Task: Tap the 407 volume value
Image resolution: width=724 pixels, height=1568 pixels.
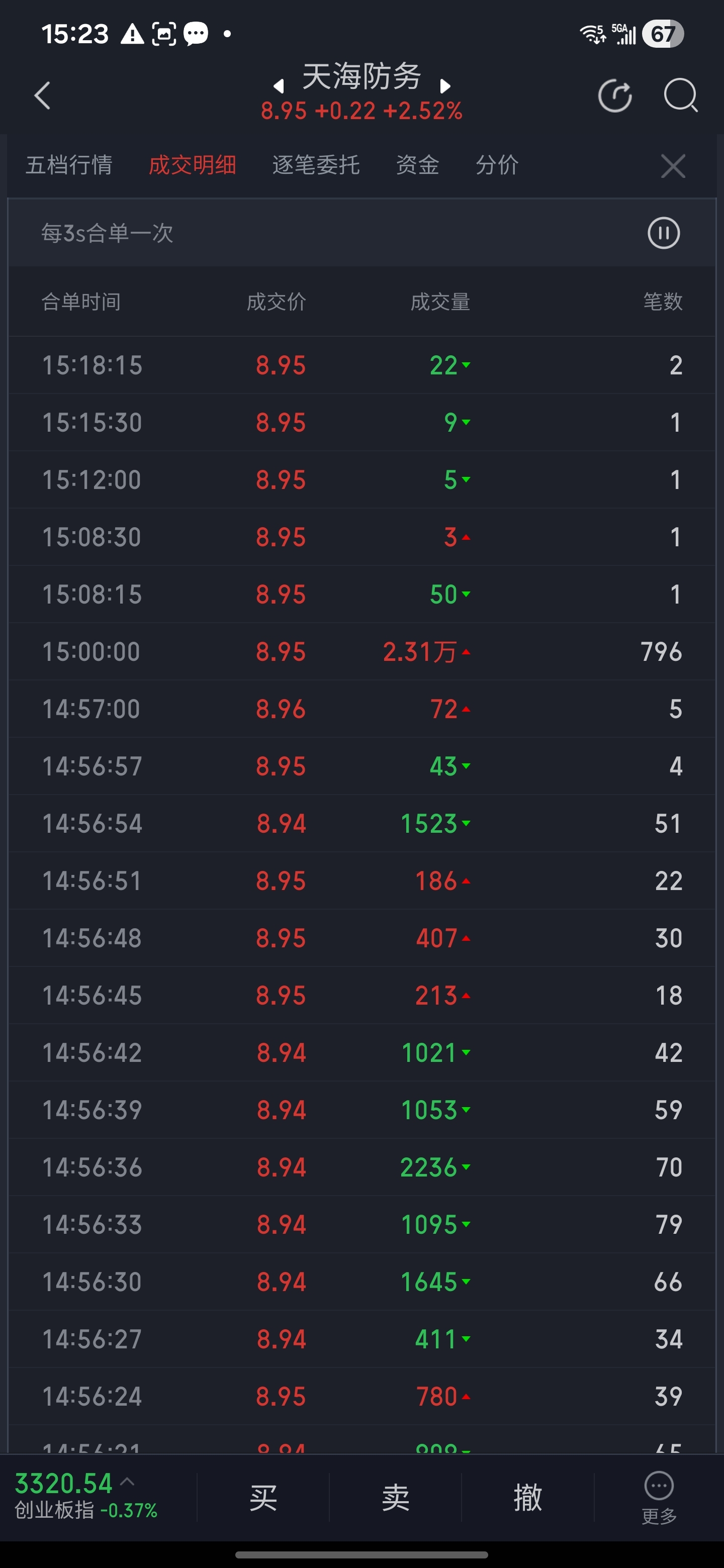Action: click(x=436, y=939)
